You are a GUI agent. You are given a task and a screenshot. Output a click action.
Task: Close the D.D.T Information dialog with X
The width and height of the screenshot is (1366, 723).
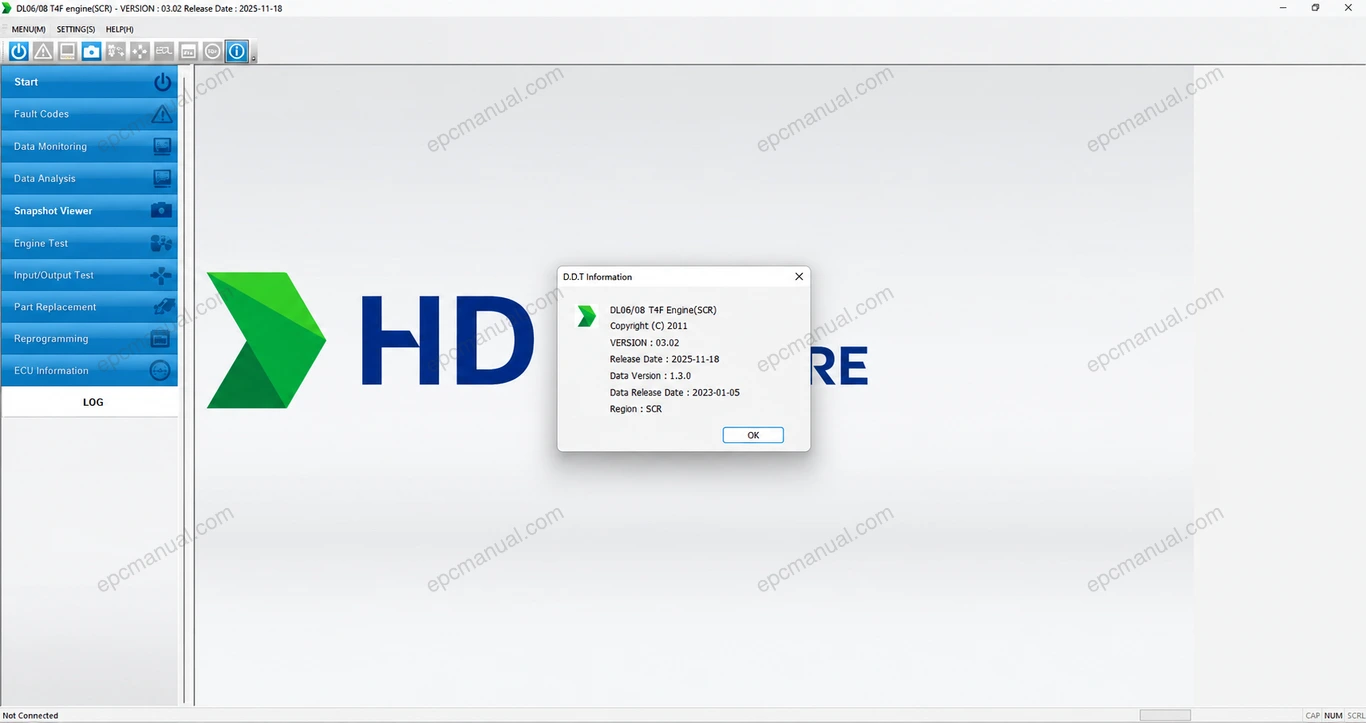pyautogui.click(x=798, y=277)
